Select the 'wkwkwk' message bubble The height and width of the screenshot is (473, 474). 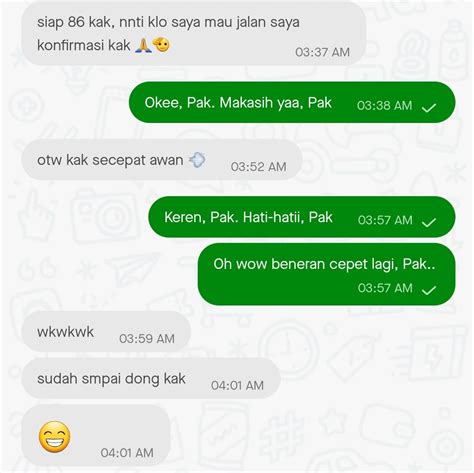click(106, 332)
